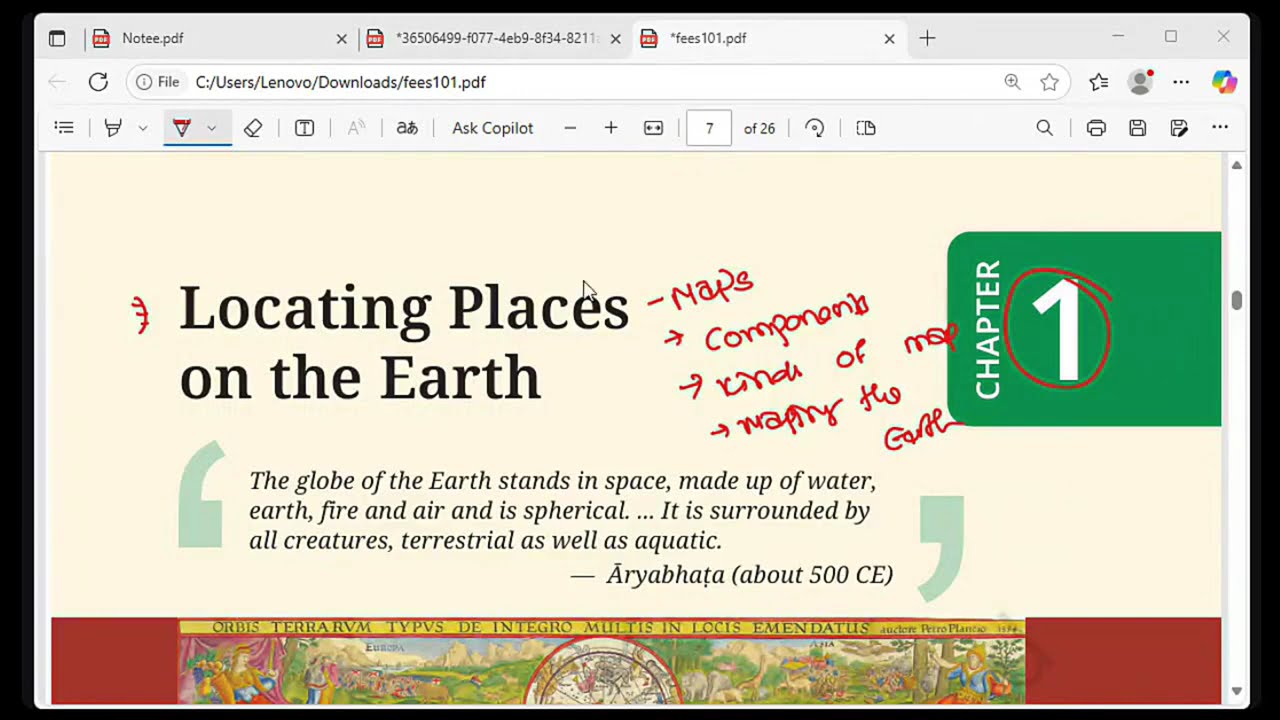
Task: Click the green CHAPTER 1 banner
Action: tap(1084, 329)
